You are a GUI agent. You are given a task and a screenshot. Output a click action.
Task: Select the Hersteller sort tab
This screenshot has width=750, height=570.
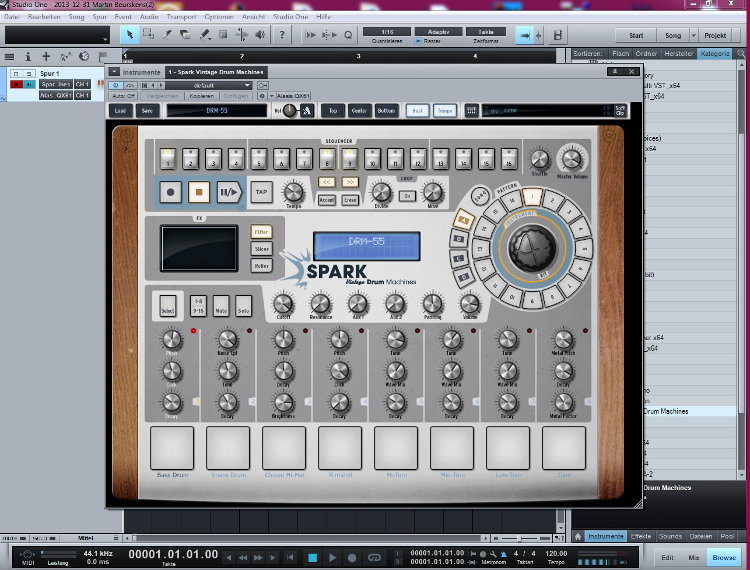point(678,54)
